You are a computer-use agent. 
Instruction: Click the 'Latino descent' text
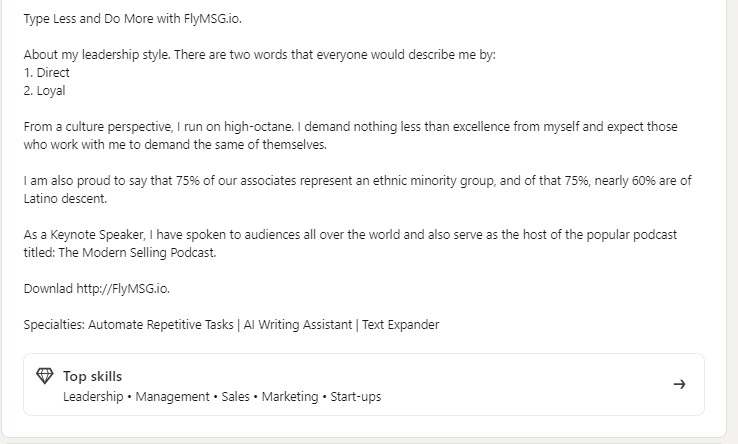pos(65,198)
